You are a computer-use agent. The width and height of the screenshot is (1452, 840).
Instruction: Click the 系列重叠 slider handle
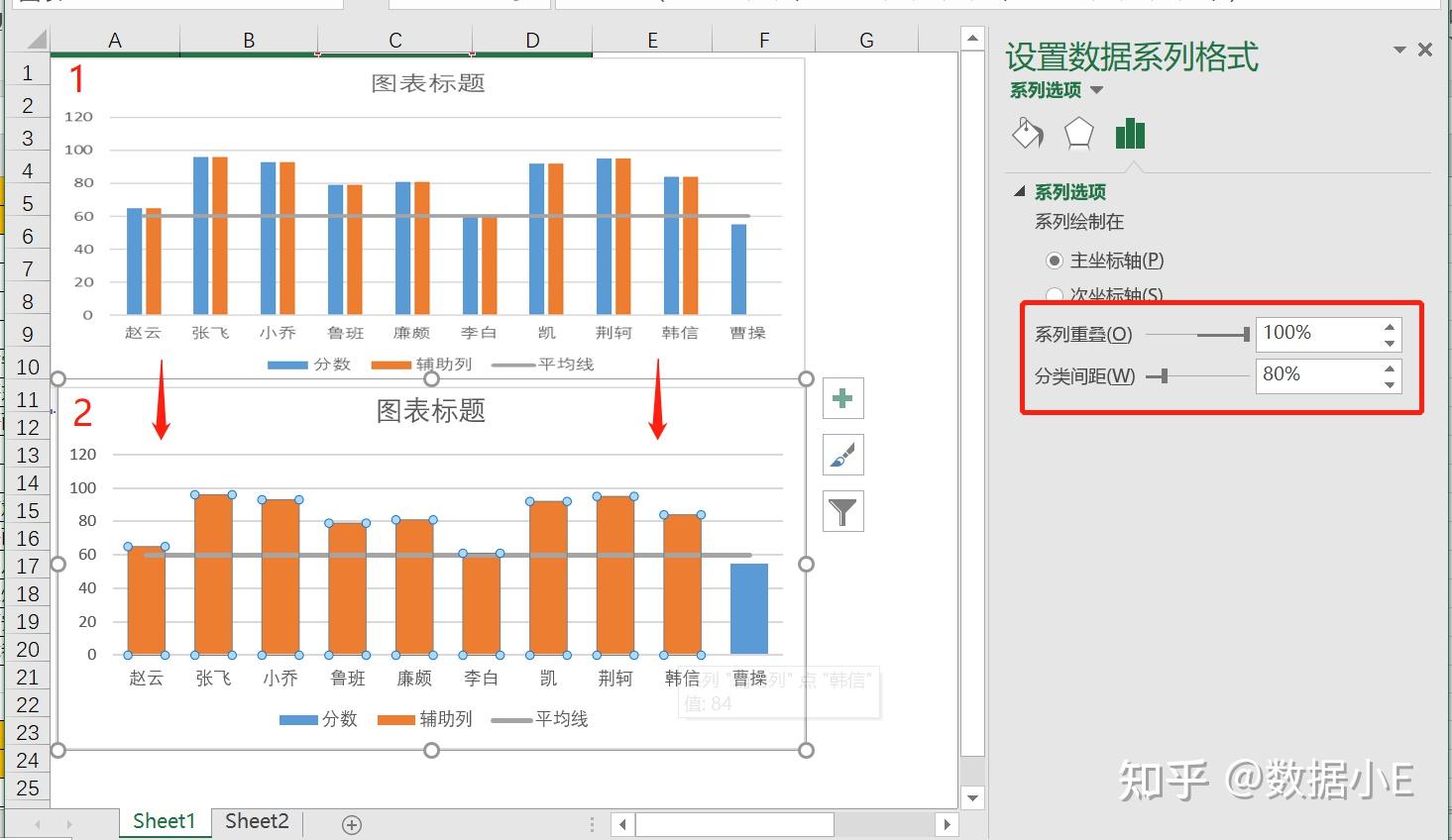point(1246,335)
